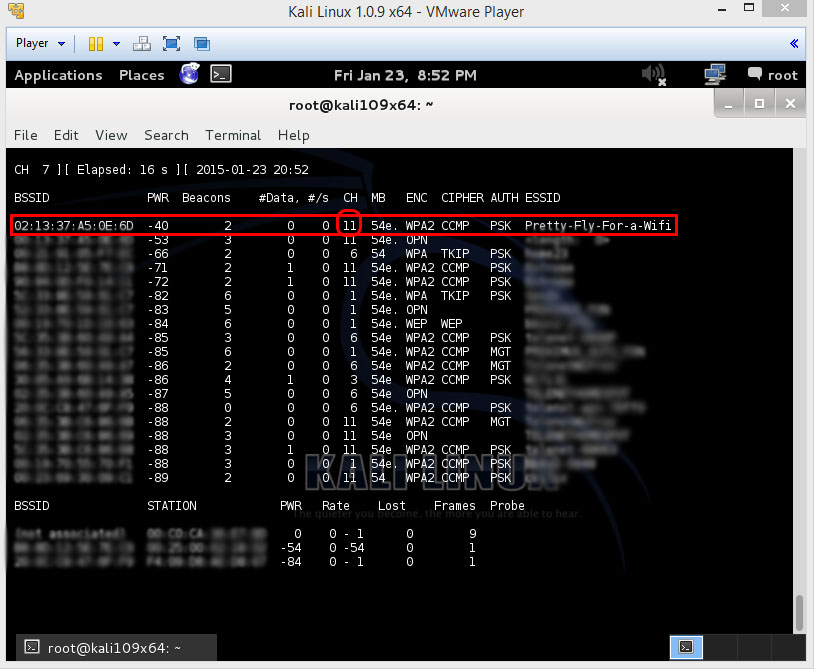Open the Terminal menu in the menu bar

233,135
